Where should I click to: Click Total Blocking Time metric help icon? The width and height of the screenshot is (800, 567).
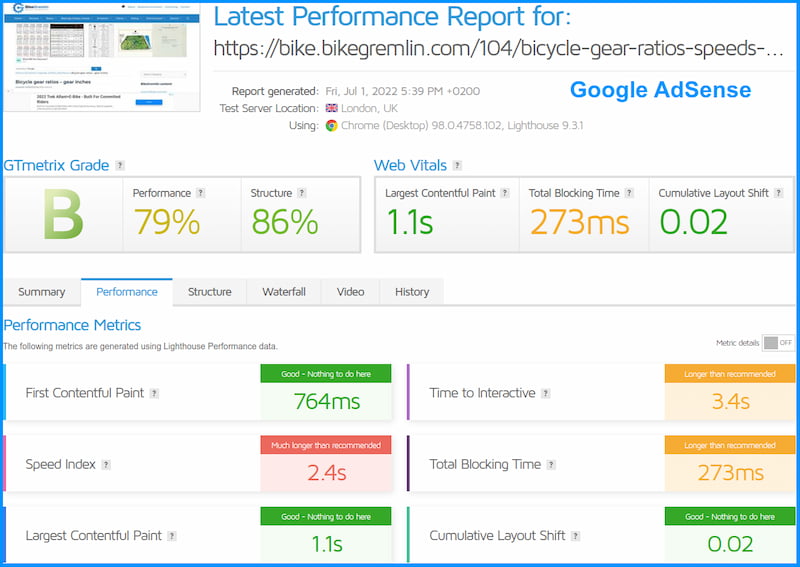(x=551, y=464)
